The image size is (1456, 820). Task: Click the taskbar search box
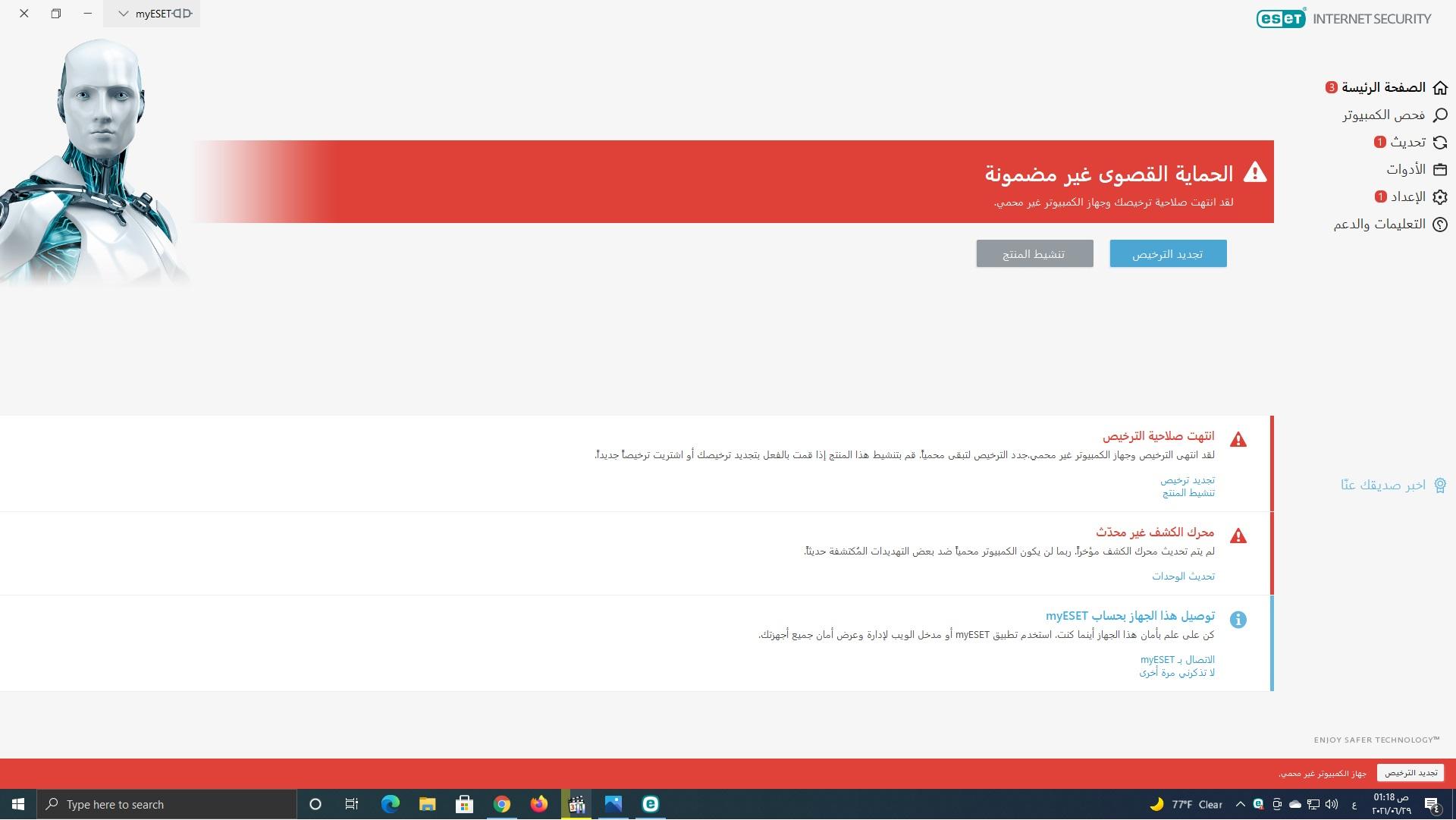click(x=167, y=804)
